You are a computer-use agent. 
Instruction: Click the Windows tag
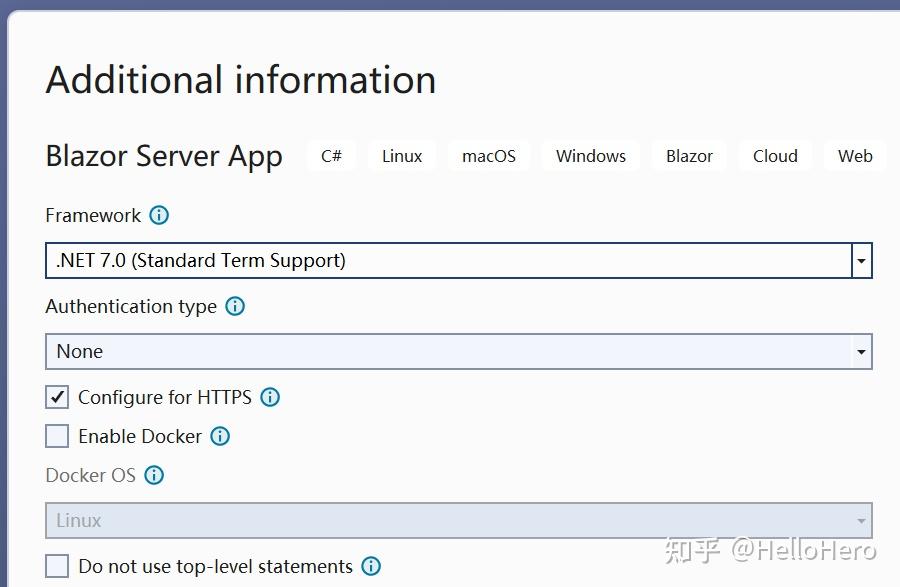591,156
